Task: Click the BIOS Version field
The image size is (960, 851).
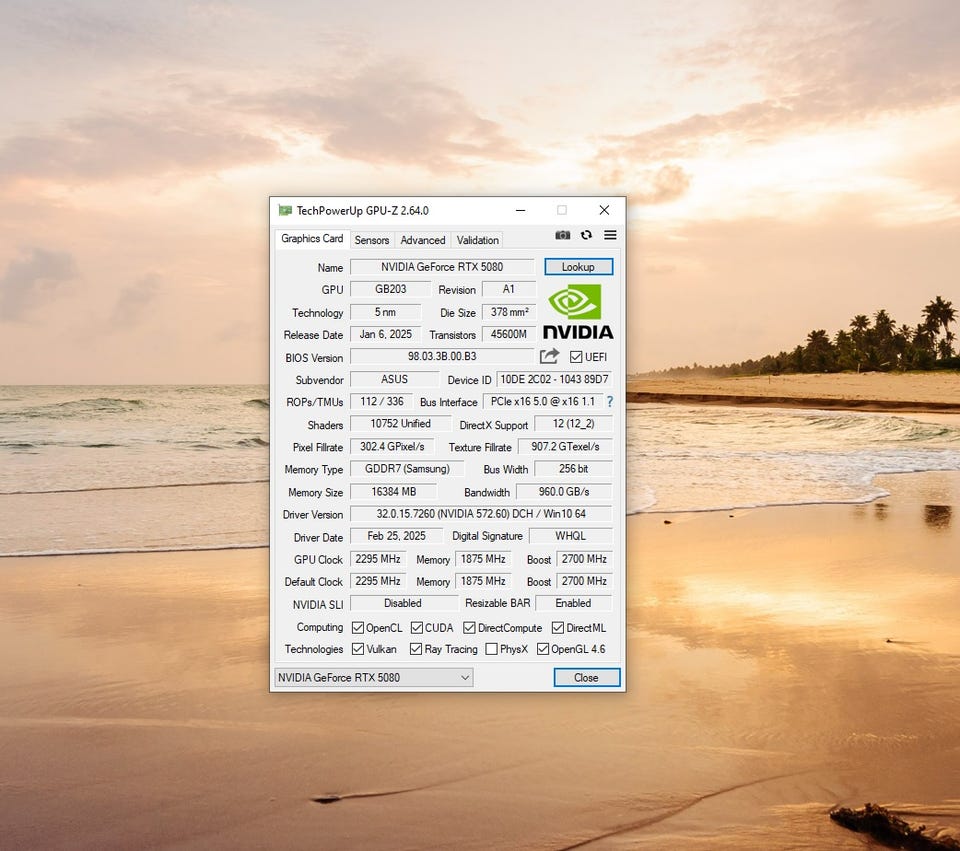Action: click(441, 357)
